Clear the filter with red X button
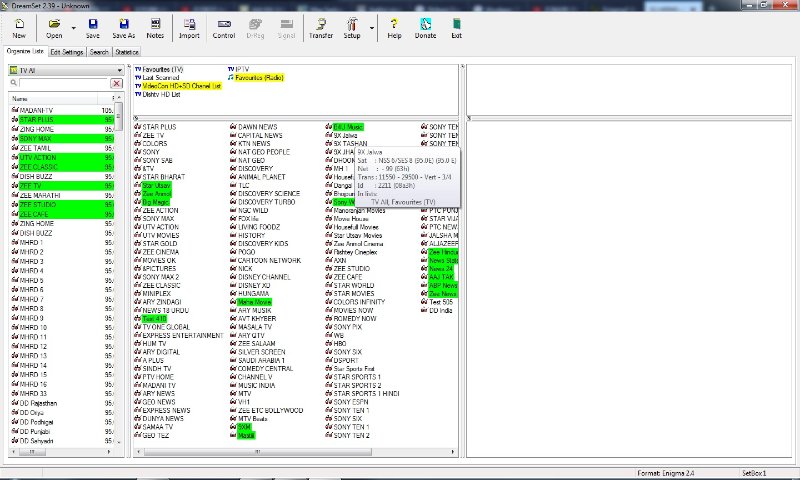 [x=116, y=83]
